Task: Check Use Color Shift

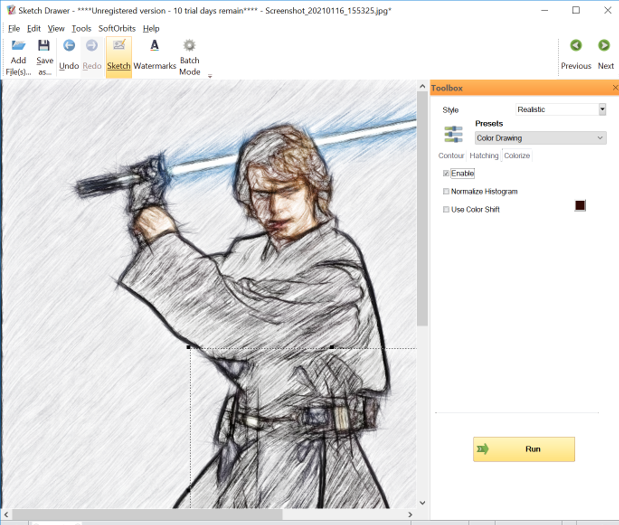Action: [446, 210]
